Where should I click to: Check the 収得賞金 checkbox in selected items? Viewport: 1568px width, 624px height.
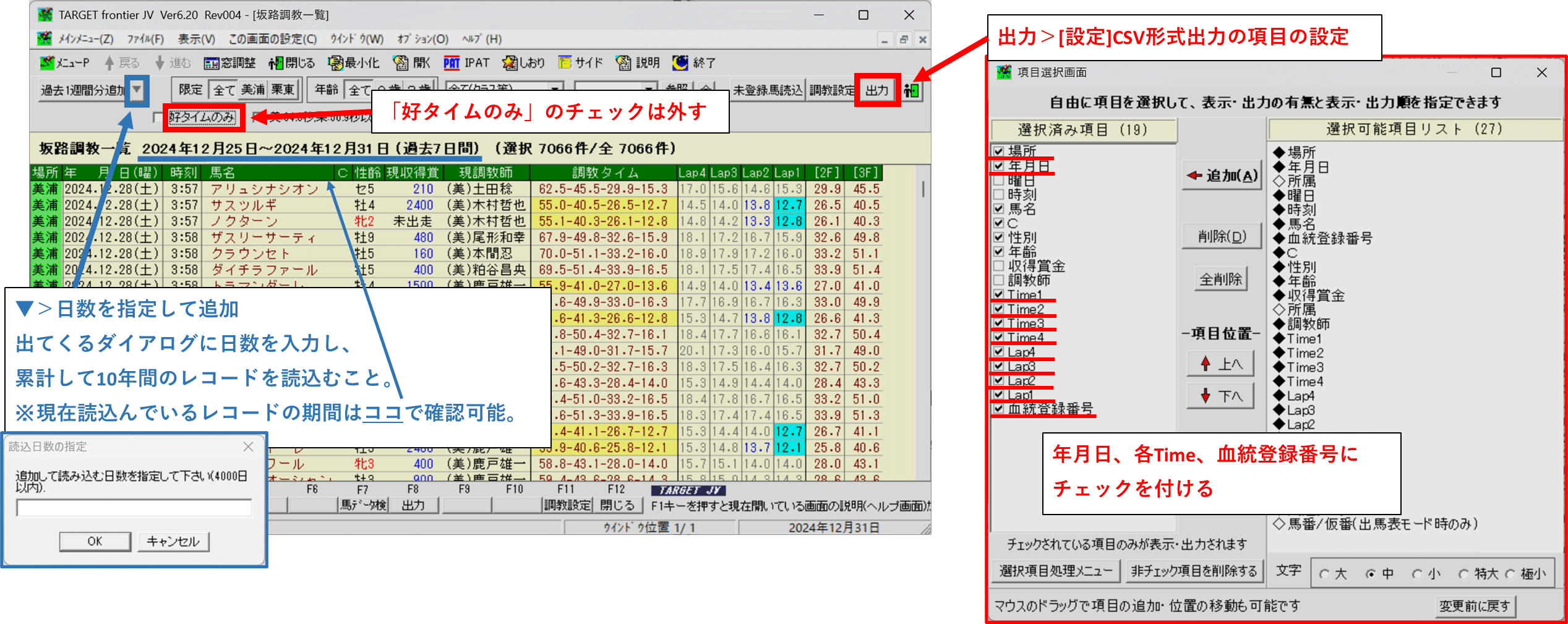click(999, 266)
